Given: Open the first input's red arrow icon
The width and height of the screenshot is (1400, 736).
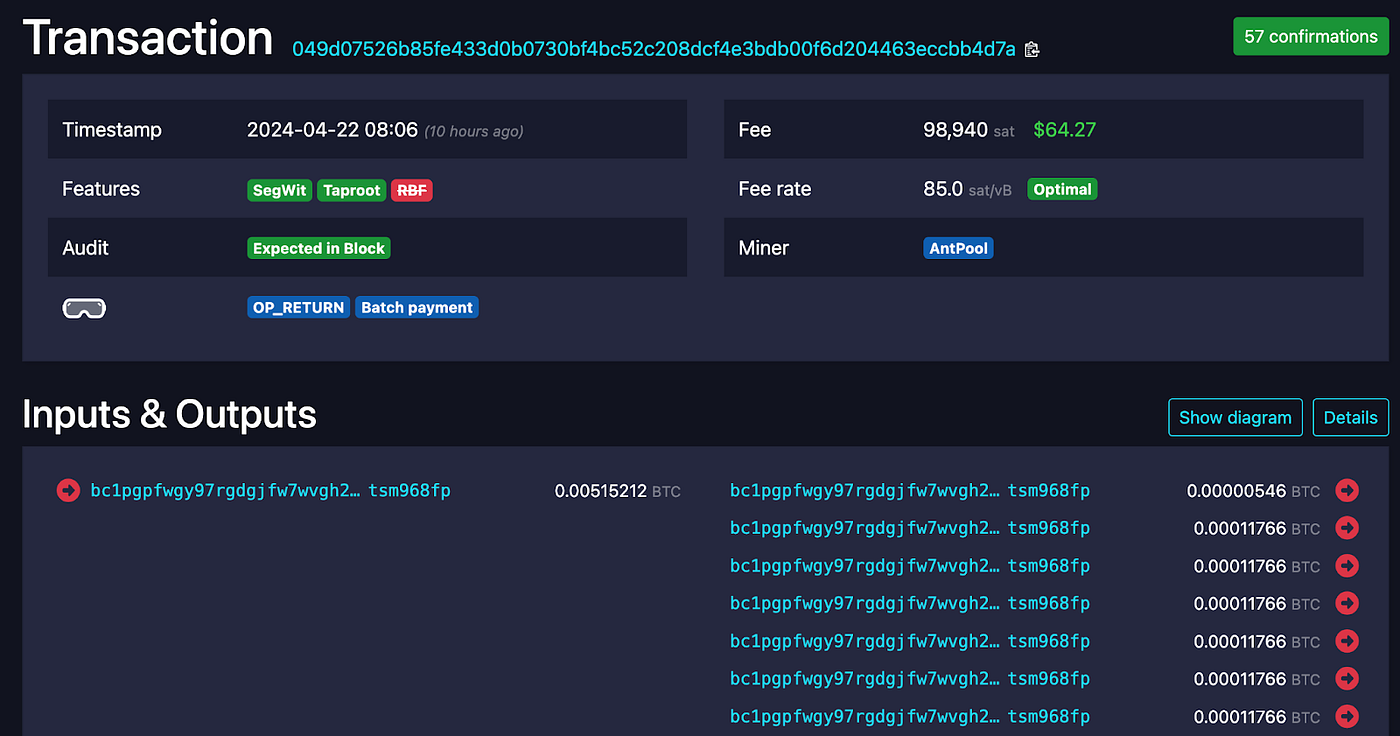Looking at the screenshot, I should click(x=67, y=491).
